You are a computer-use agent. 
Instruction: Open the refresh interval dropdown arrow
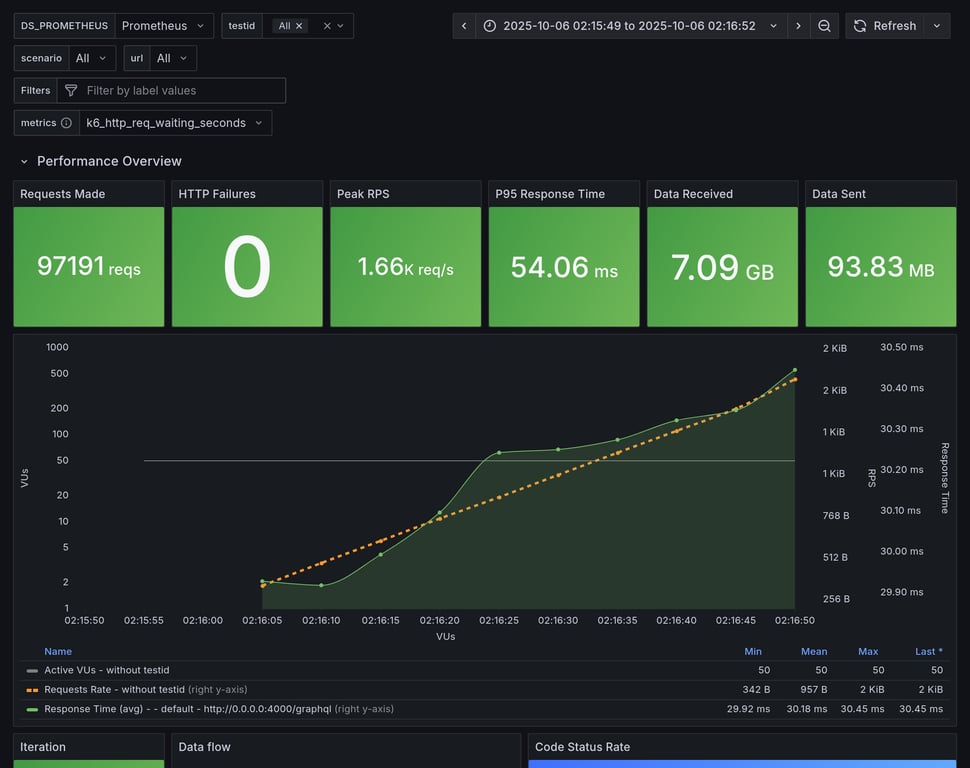click(937, 26)
